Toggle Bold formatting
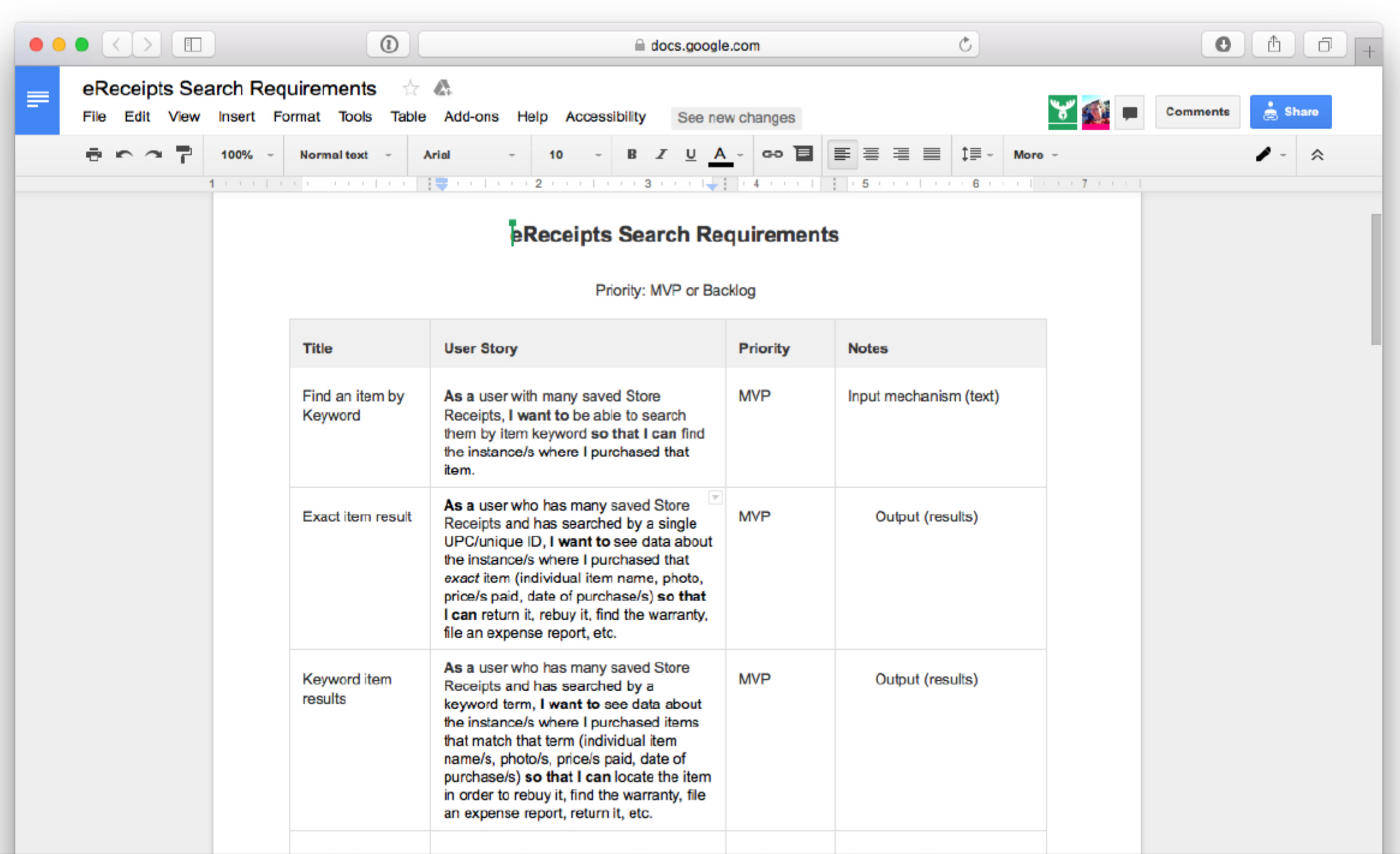The height and width of the screenshot is (854, 1400). [x=631, y=155]
